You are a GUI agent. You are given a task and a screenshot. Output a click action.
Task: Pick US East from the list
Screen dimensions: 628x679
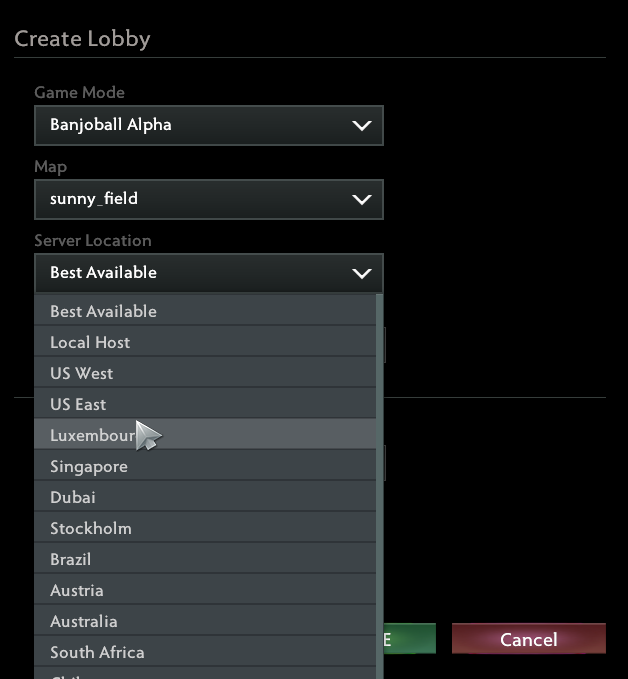(205, 404)
